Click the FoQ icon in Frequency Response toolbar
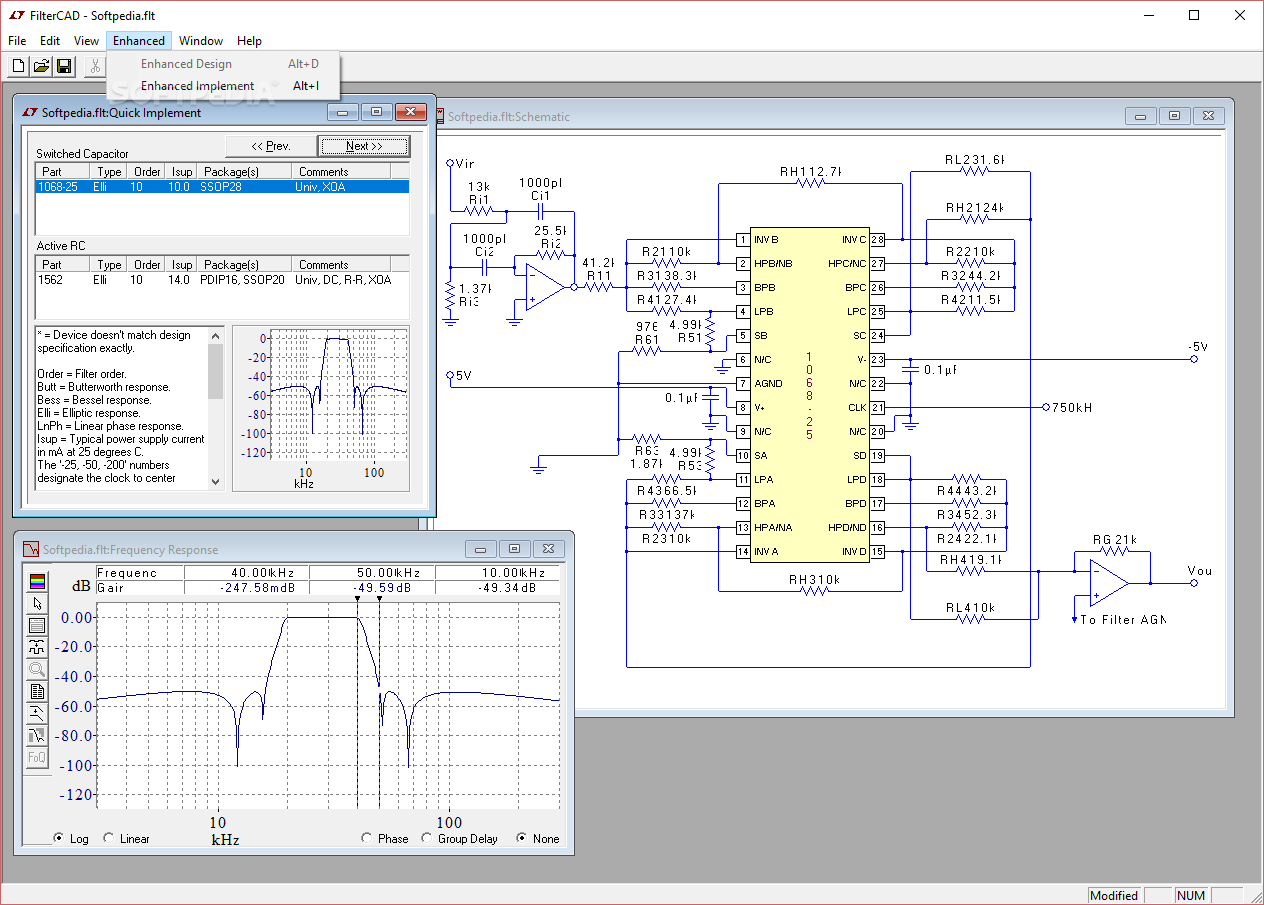The image size is (1264, 905). tap(37, 757)
